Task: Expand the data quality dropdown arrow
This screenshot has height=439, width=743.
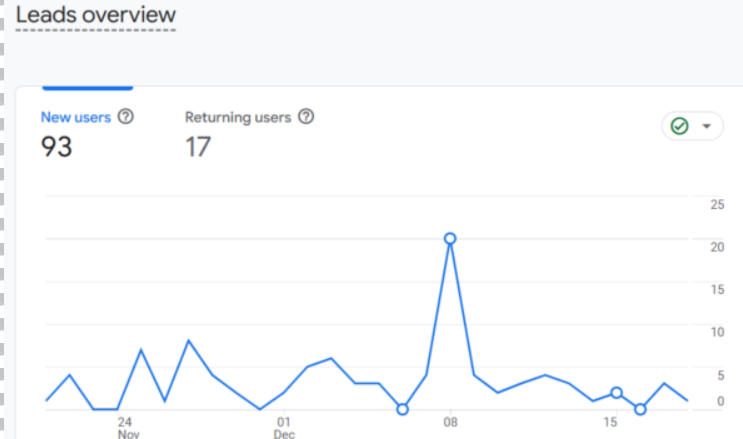Action: (707, 126)
